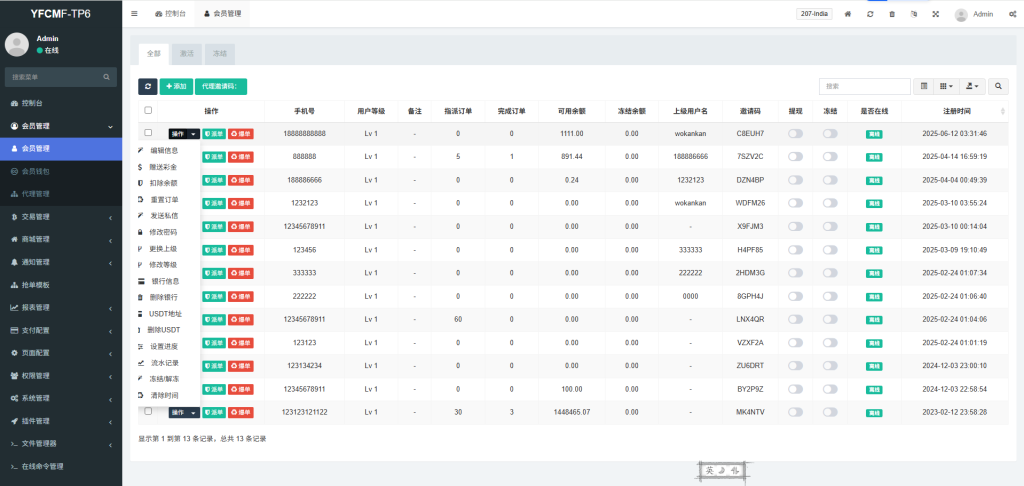This screenshot has width=1024, height=486.
Task: Click the trash icon in top bar
Action: click(891, 14)
